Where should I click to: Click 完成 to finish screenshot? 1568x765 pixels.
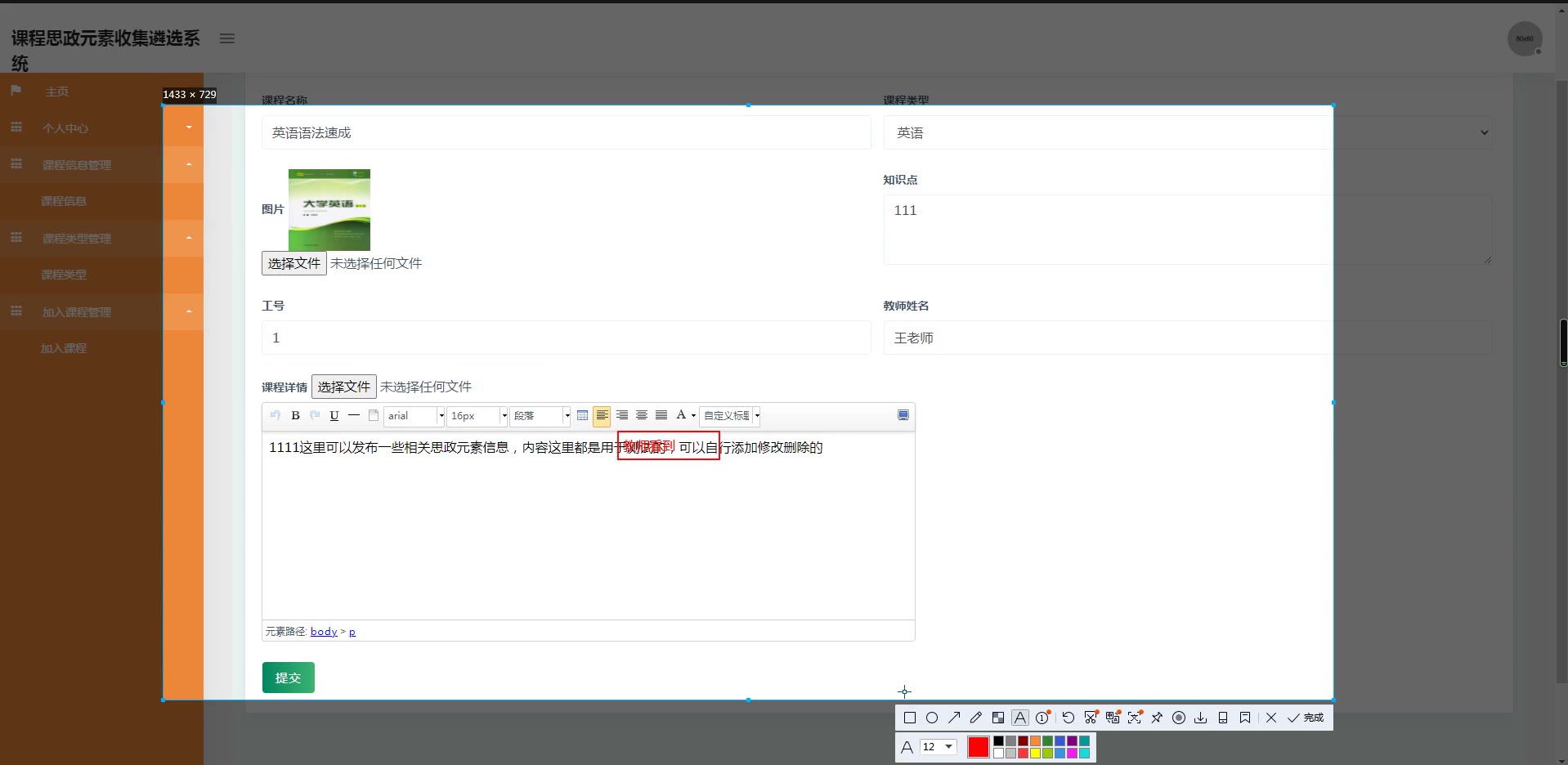click(x=1306, y=718)
